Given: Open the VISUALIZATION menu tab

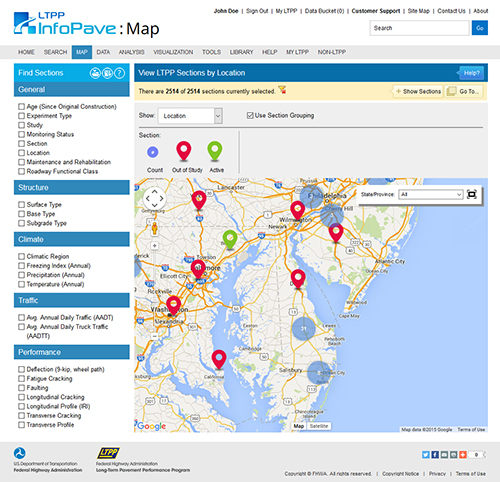Looking at the screenshot, I should (x=173, y=52).
